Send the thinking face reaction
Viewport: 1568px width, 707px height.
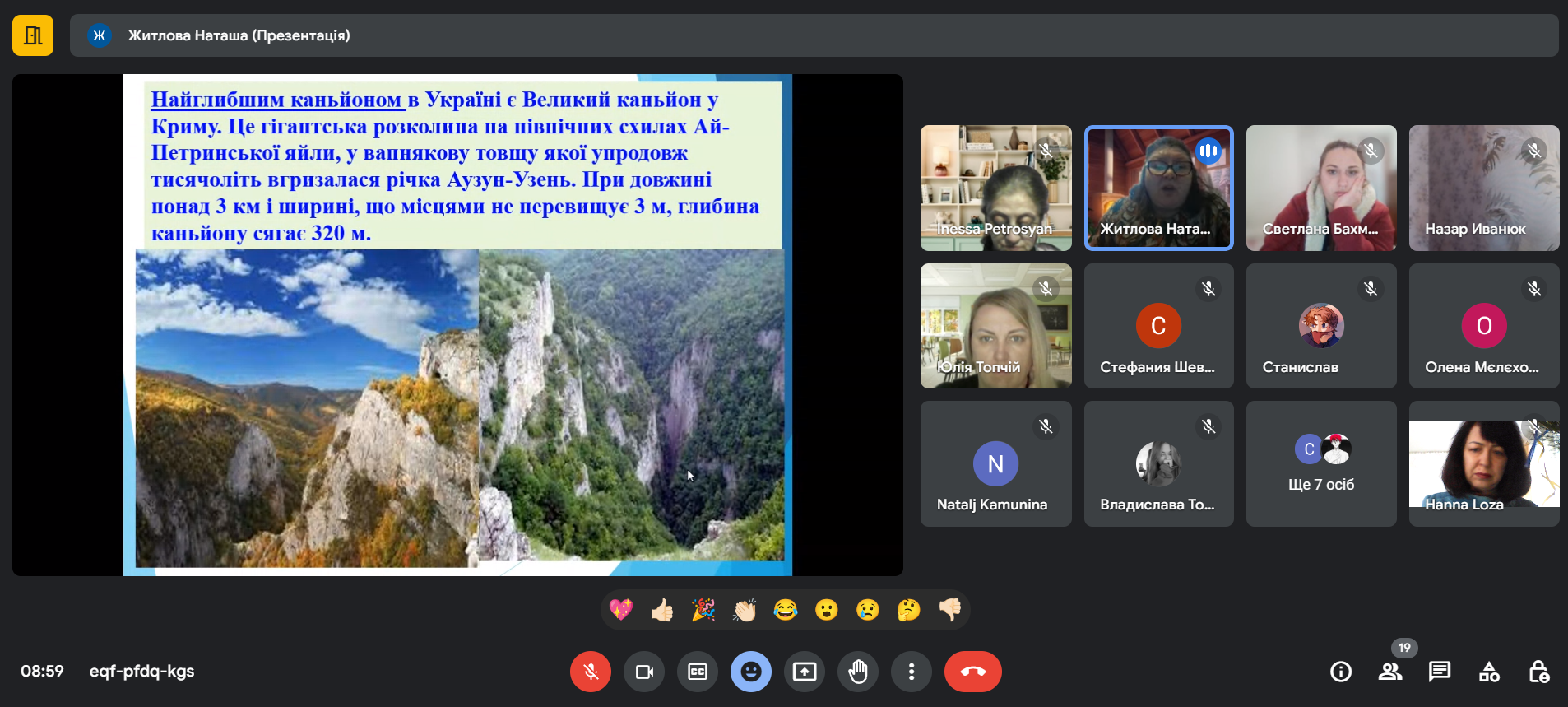(x=909, y=610)
